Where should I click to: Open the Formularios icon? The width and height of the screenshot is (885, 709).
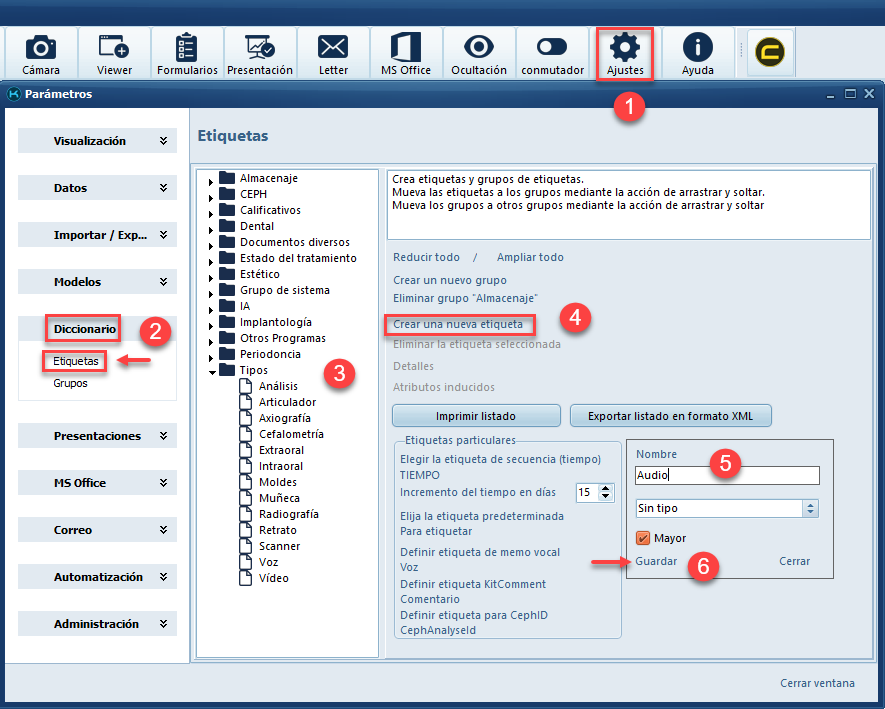[x=187, y=52]
